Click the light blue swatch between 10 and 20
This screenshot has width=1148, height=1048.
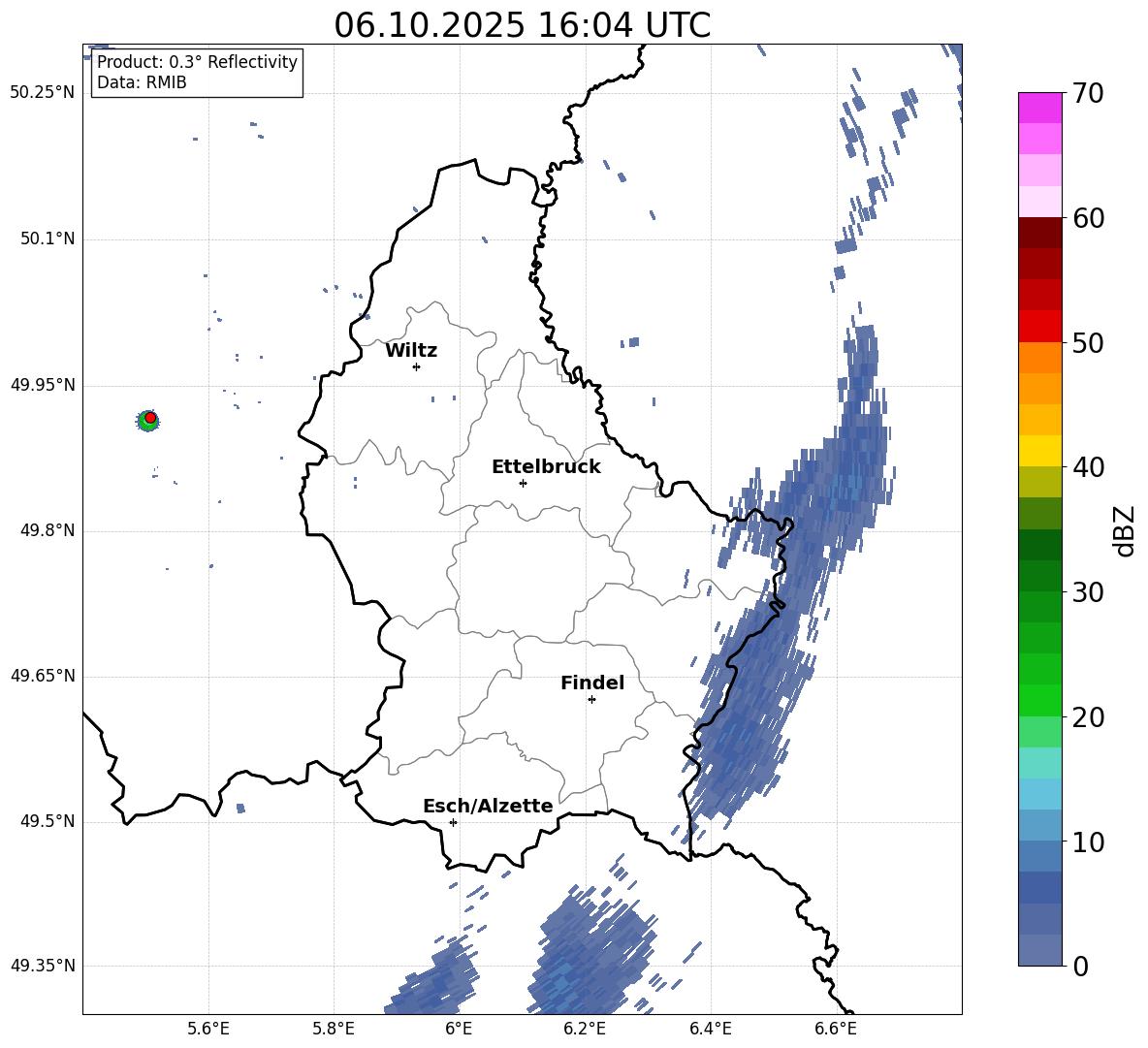[1039, 794]
